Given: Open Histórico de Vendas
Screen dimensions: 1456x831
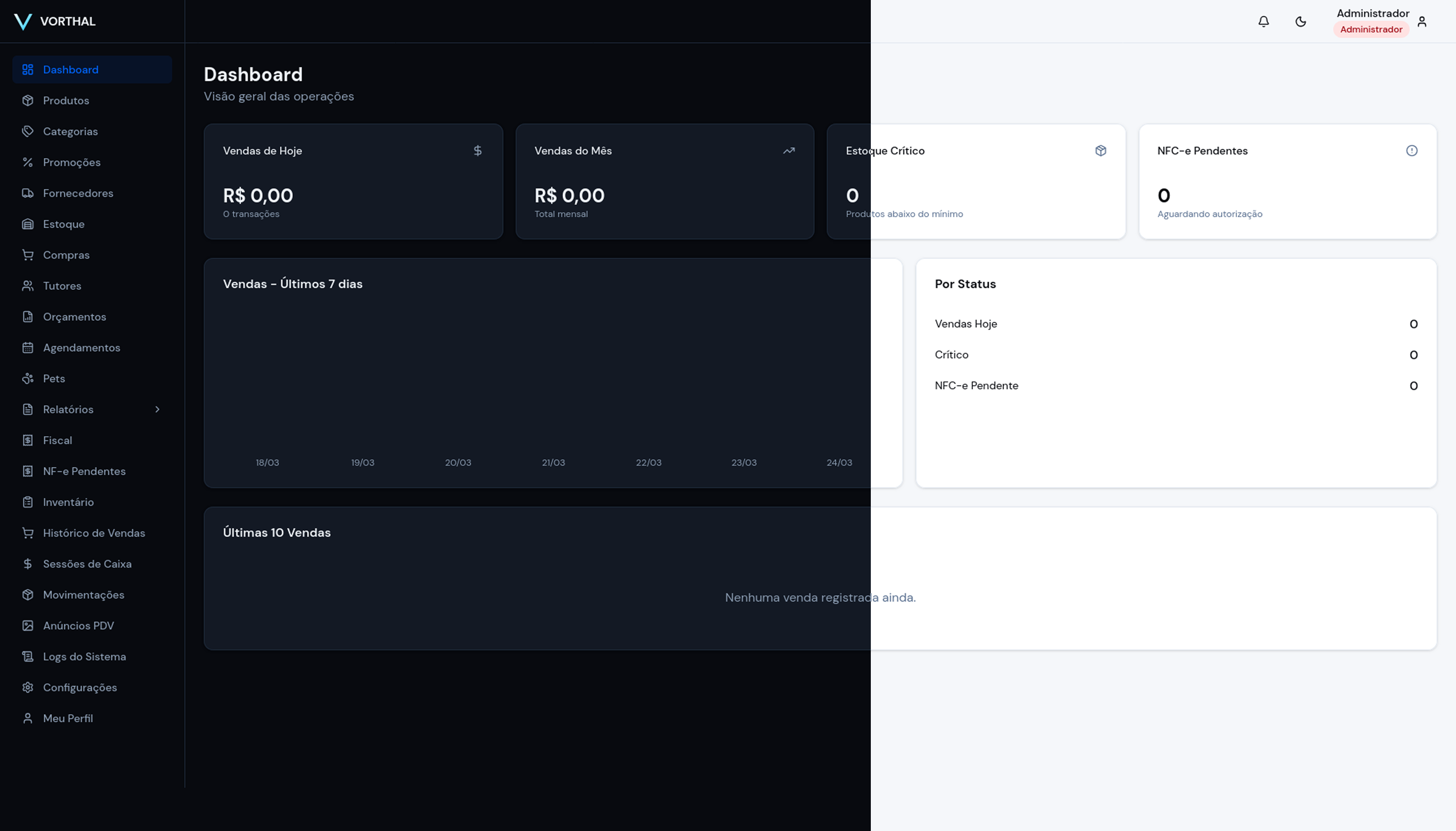Looking at the screenshot, I should pos(94,532).
